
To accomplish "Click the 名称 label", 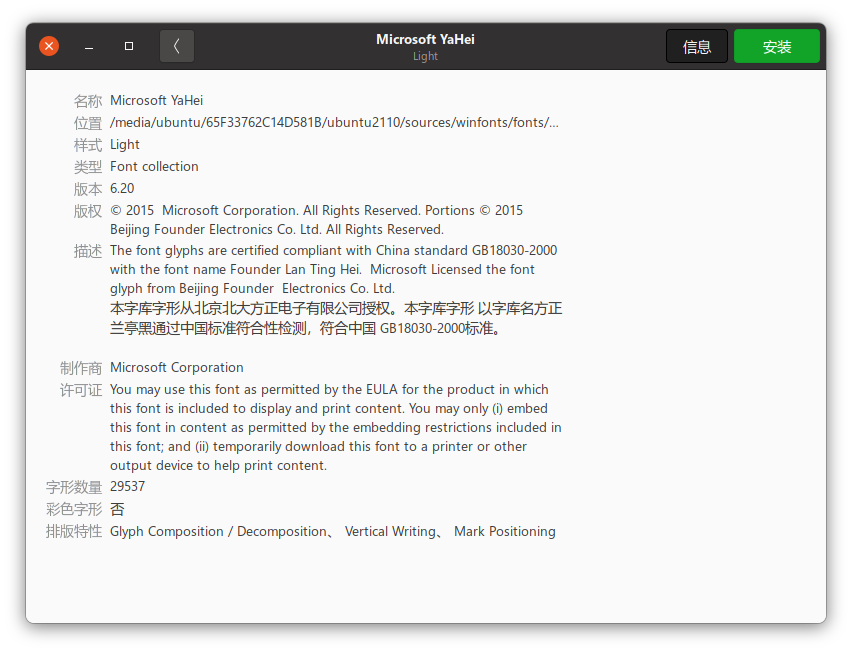I will tap(87, 101).
